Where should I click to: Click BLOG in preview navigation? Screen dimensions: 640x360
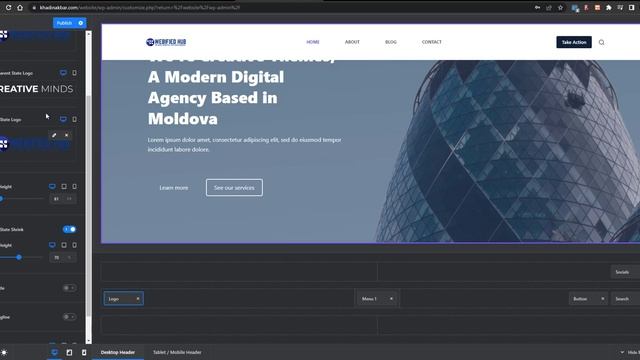coord(391,42)
